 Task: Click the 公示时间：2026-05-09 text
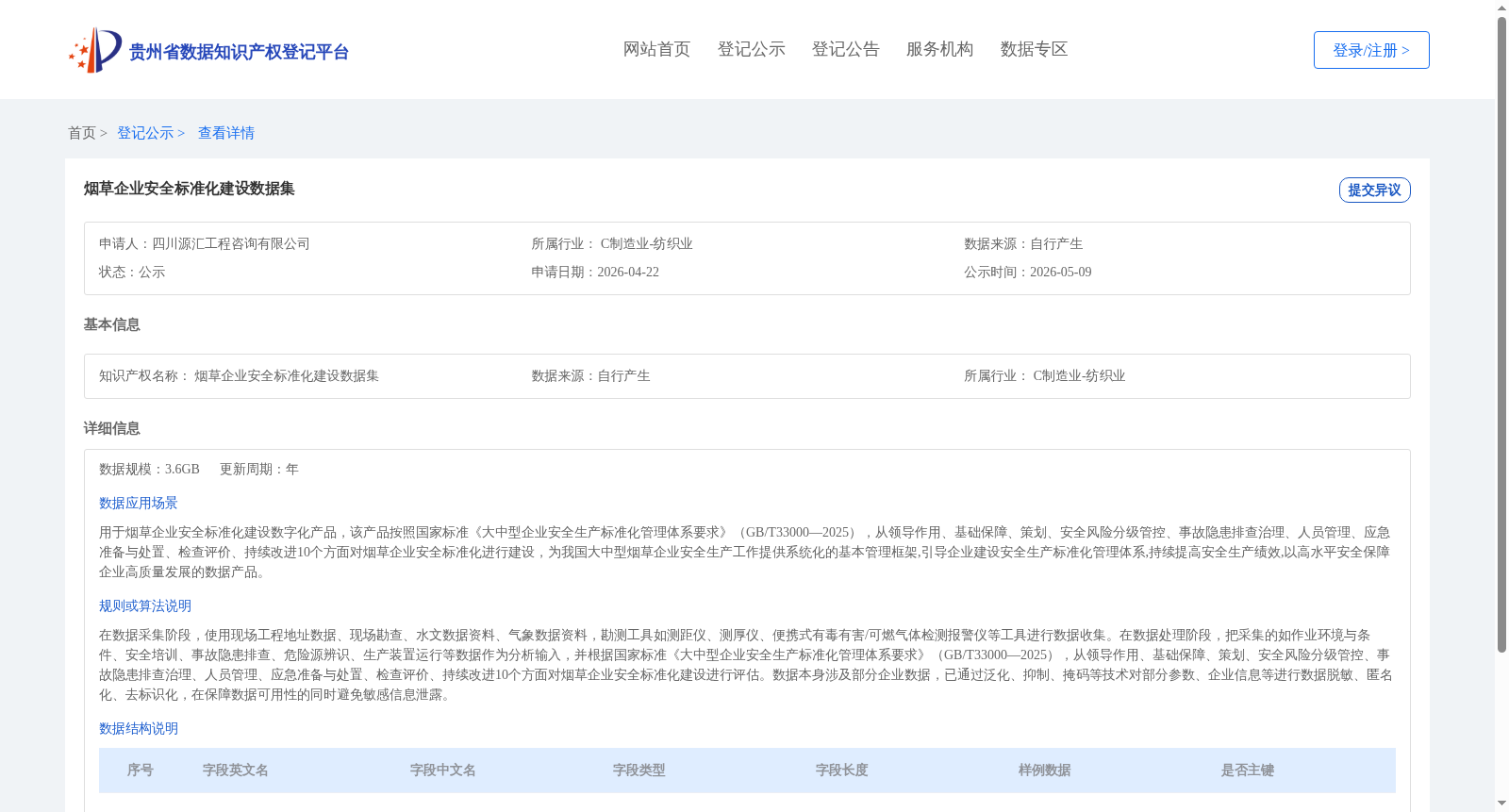[x=1028, y=272]
